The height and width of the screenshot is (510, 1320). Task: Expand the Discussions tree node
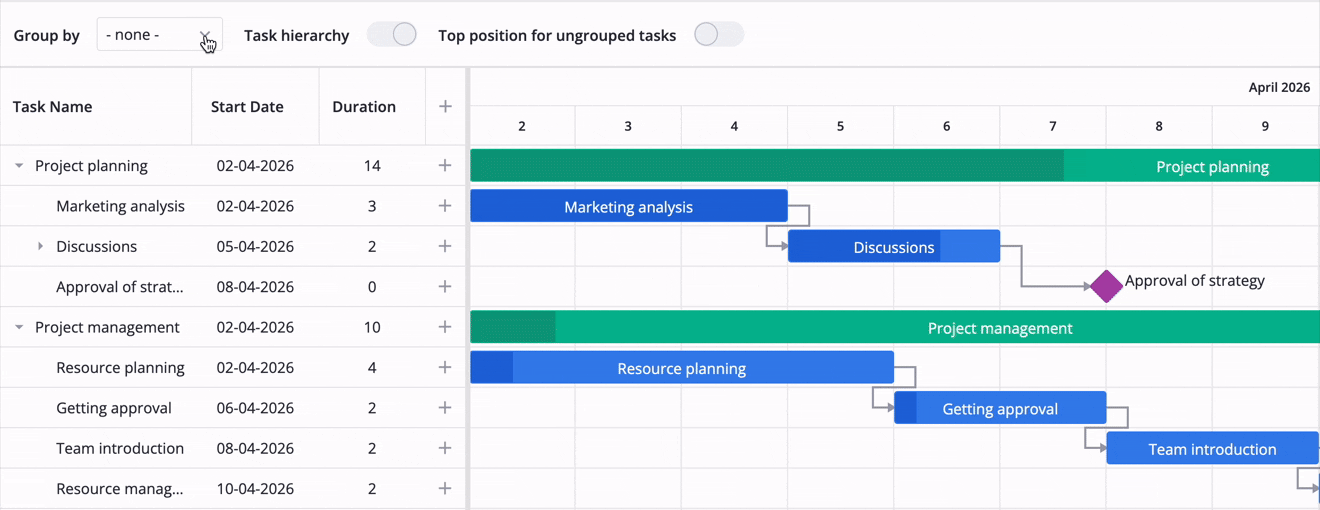click(x=40, y=246)
